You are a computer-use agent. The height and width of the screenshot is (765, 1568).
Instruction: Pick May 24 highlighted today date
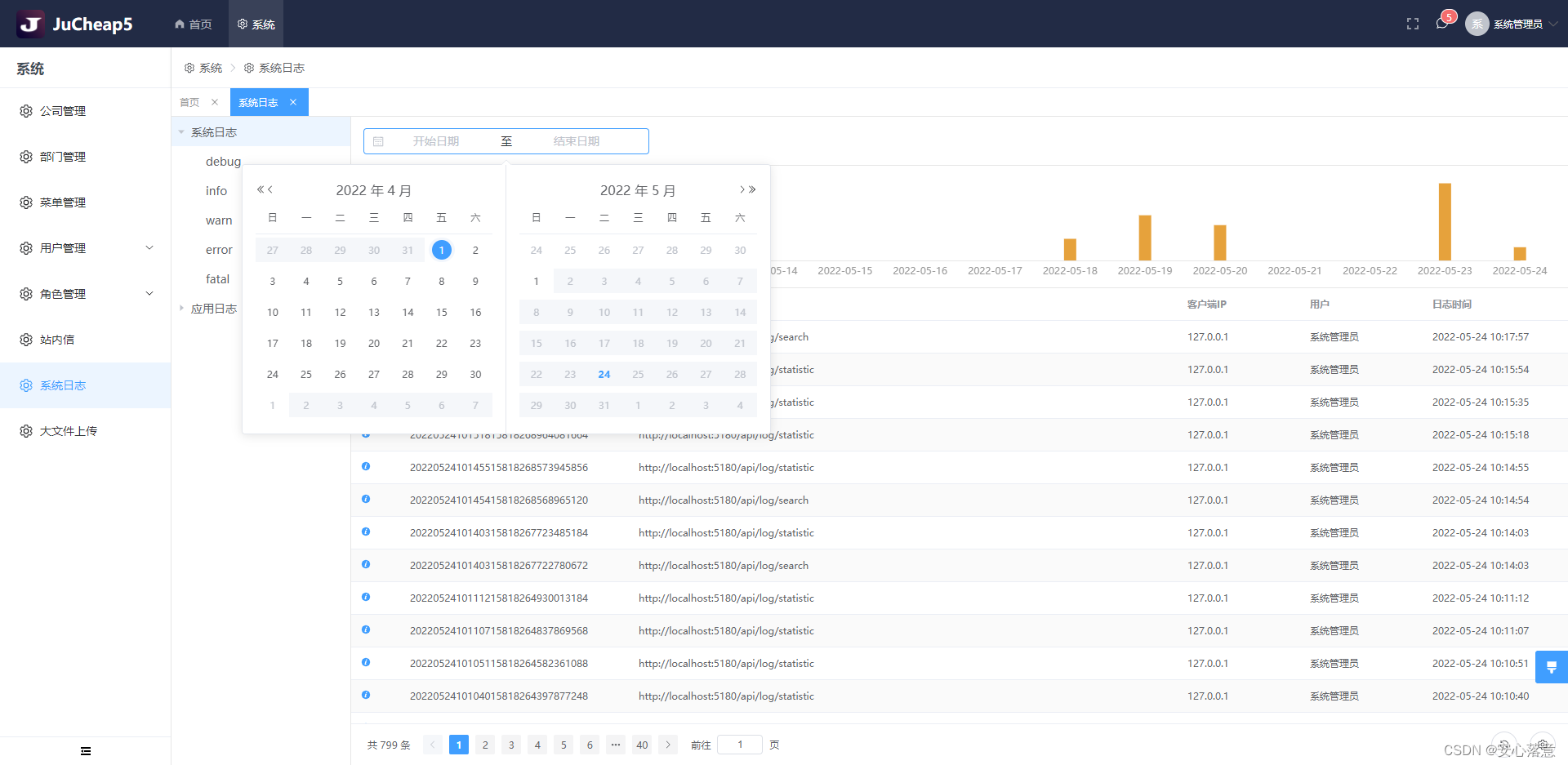pyautogui.click(x=604, y=374)
